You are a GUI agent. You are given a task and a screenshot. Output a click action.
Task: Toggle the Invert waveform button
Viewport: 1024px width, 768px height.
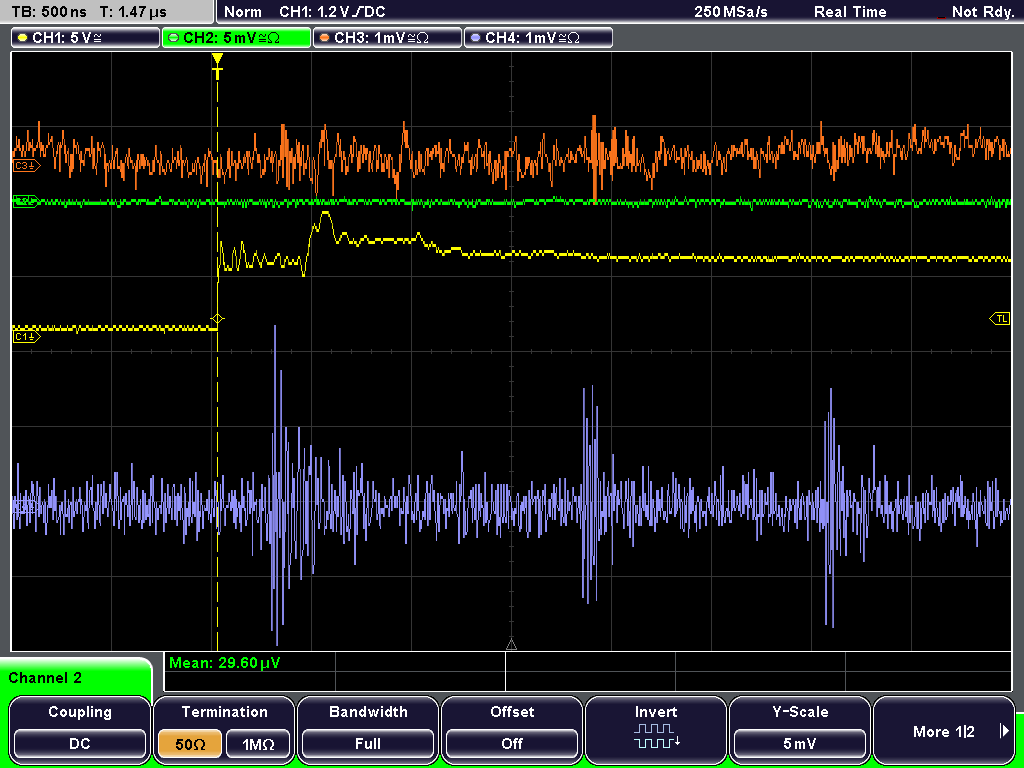tap(656, 729)
